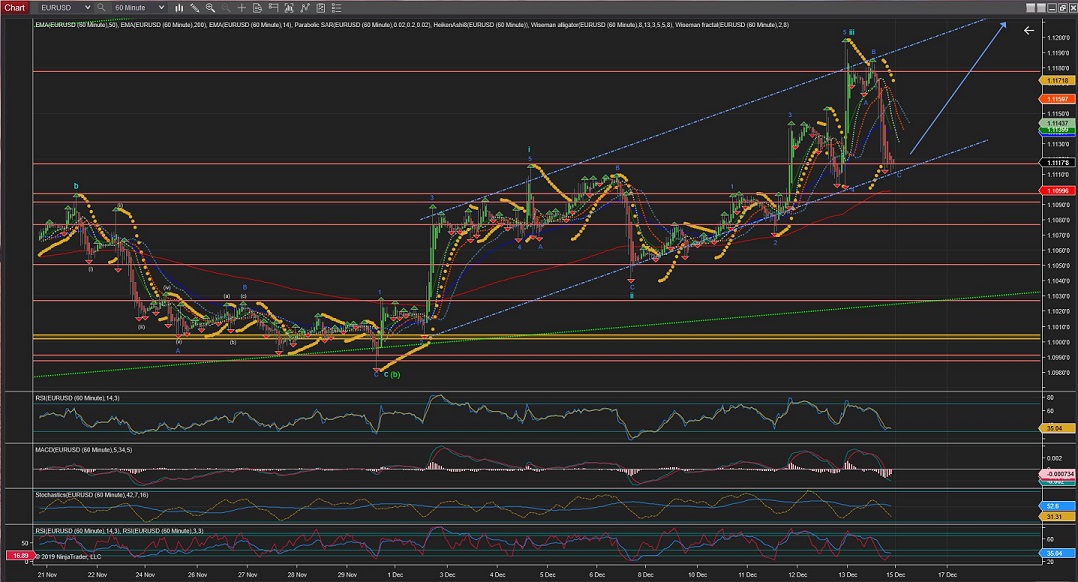Click the zoom out magnifier icon
This screenshot has width=1078, height=582.
226,8
